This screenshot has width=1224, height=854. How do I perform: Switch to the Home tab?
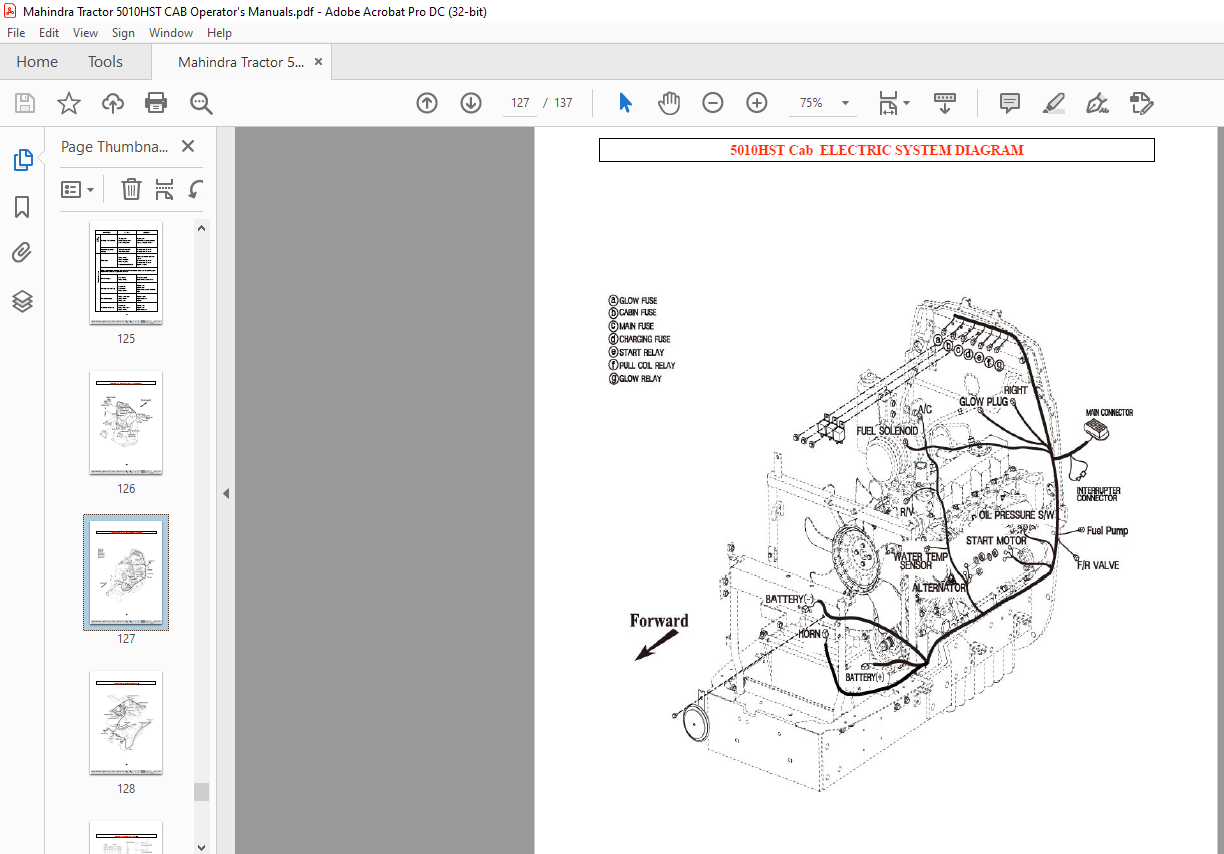(x=37, y=62)
